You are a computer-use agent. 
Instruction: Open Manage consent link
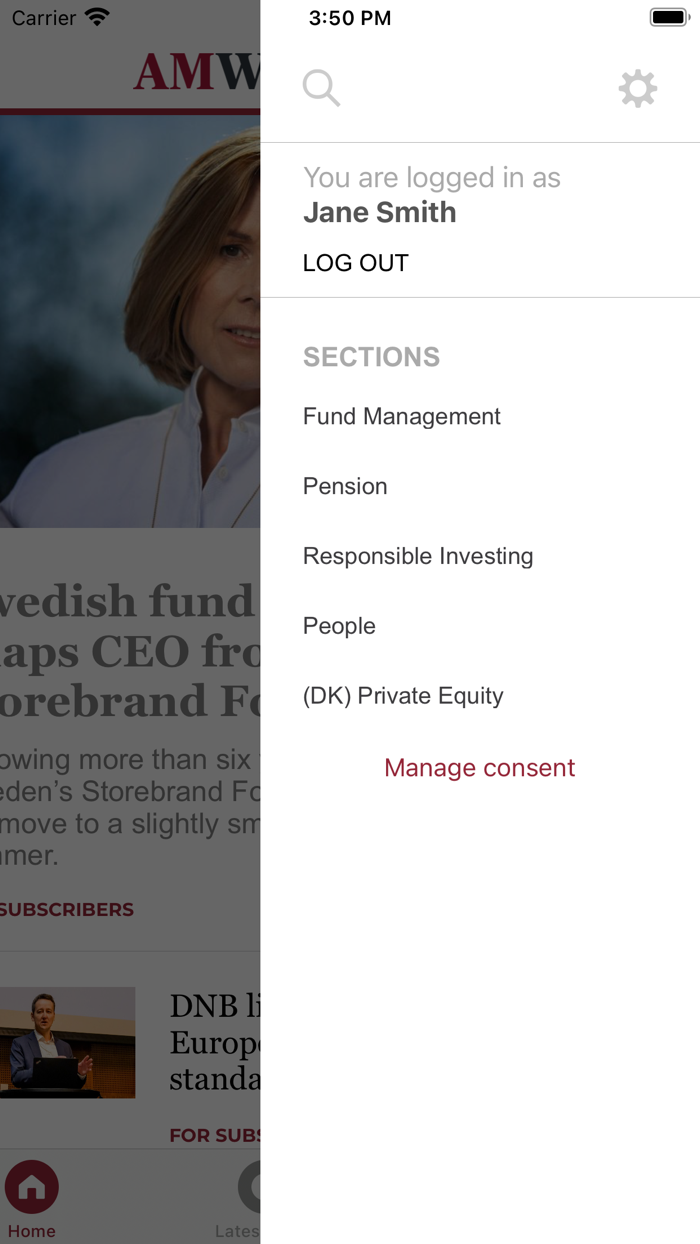(480, 767)
